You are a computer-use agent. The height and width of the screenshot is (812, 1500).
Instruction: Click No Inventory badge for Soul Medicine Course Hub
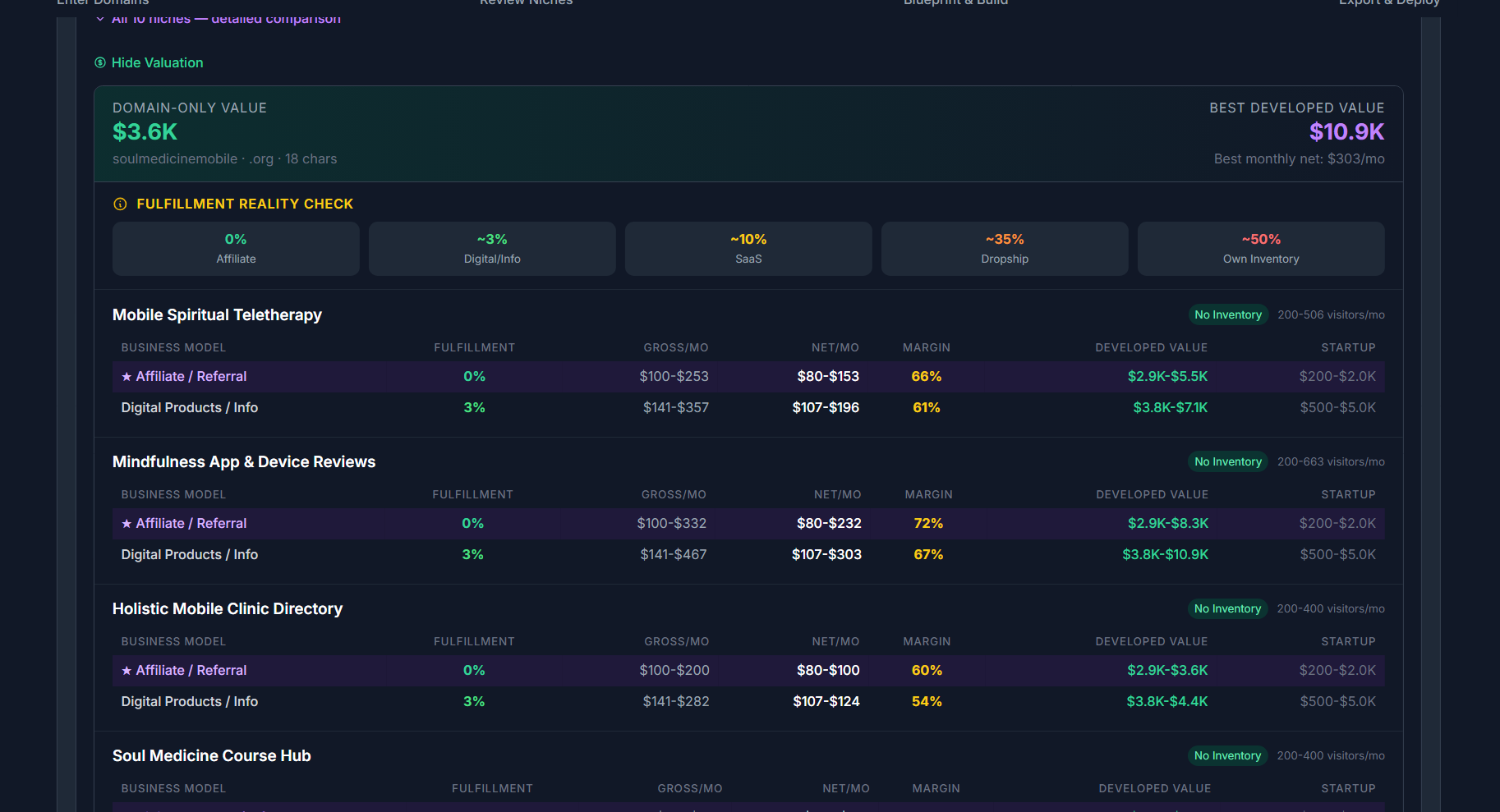[1227, 756]
